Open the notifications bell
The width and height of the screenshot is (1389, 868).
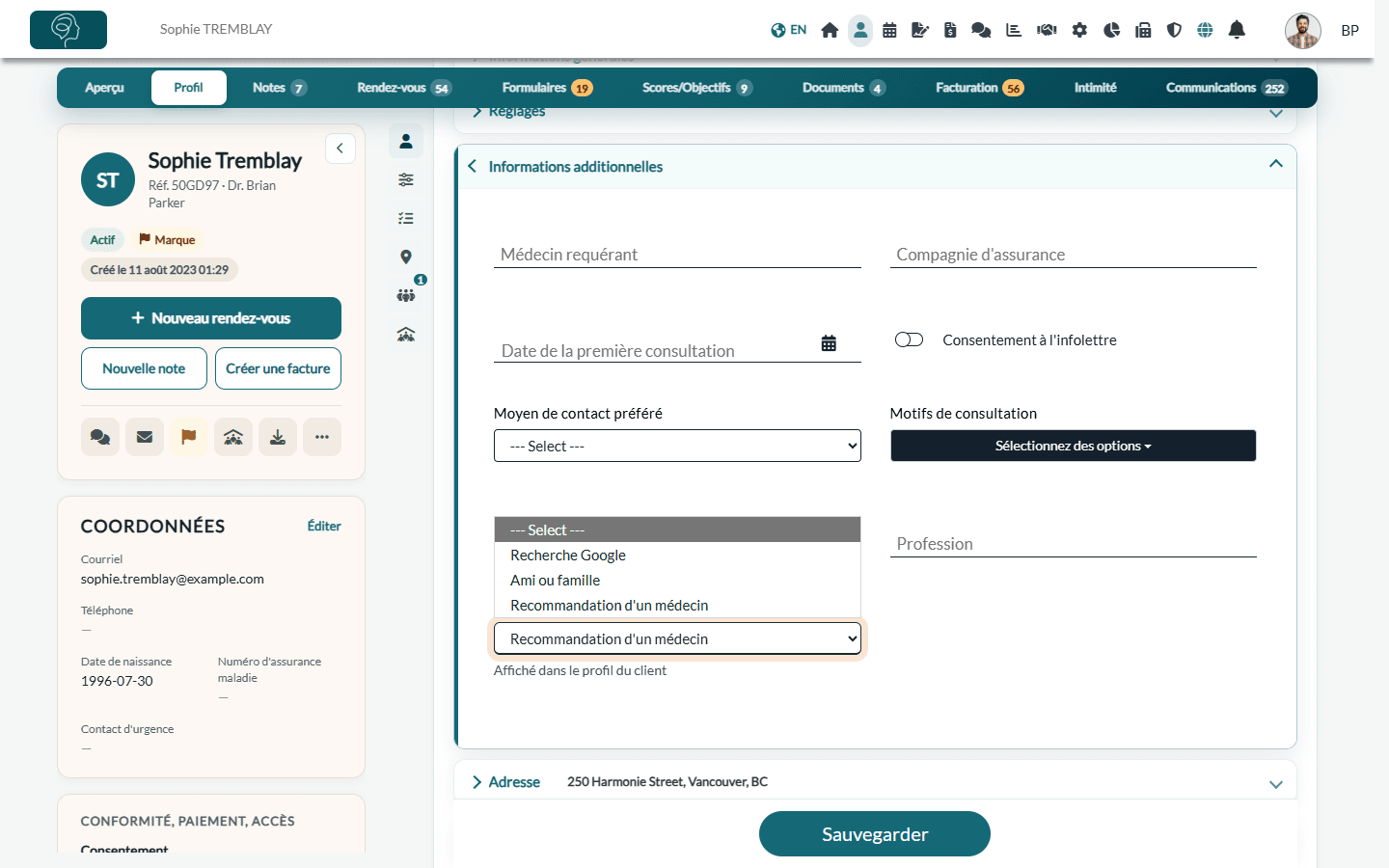click(1237, 30)
